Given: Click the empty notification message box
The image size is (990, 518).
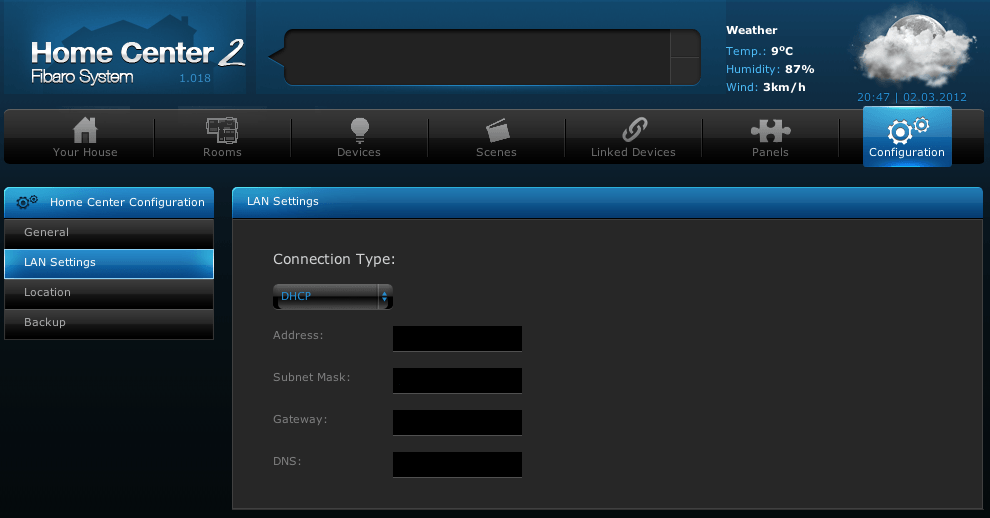Looking at the screenshot, I should click(x=477, y=57).
